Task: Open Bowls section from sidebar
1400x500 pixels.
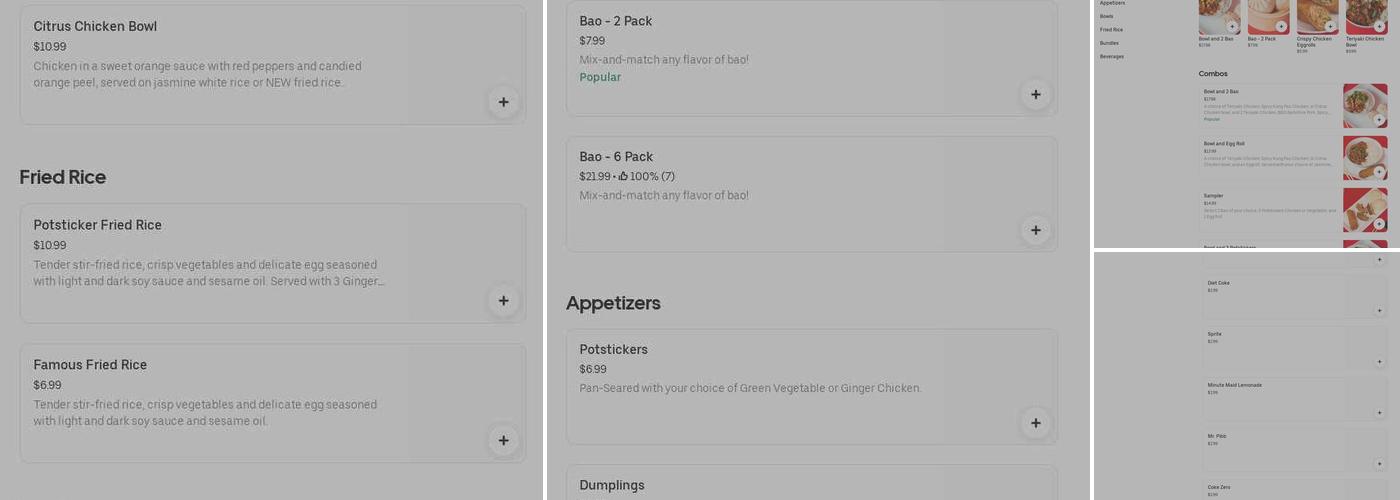Action: (1106, 16)
